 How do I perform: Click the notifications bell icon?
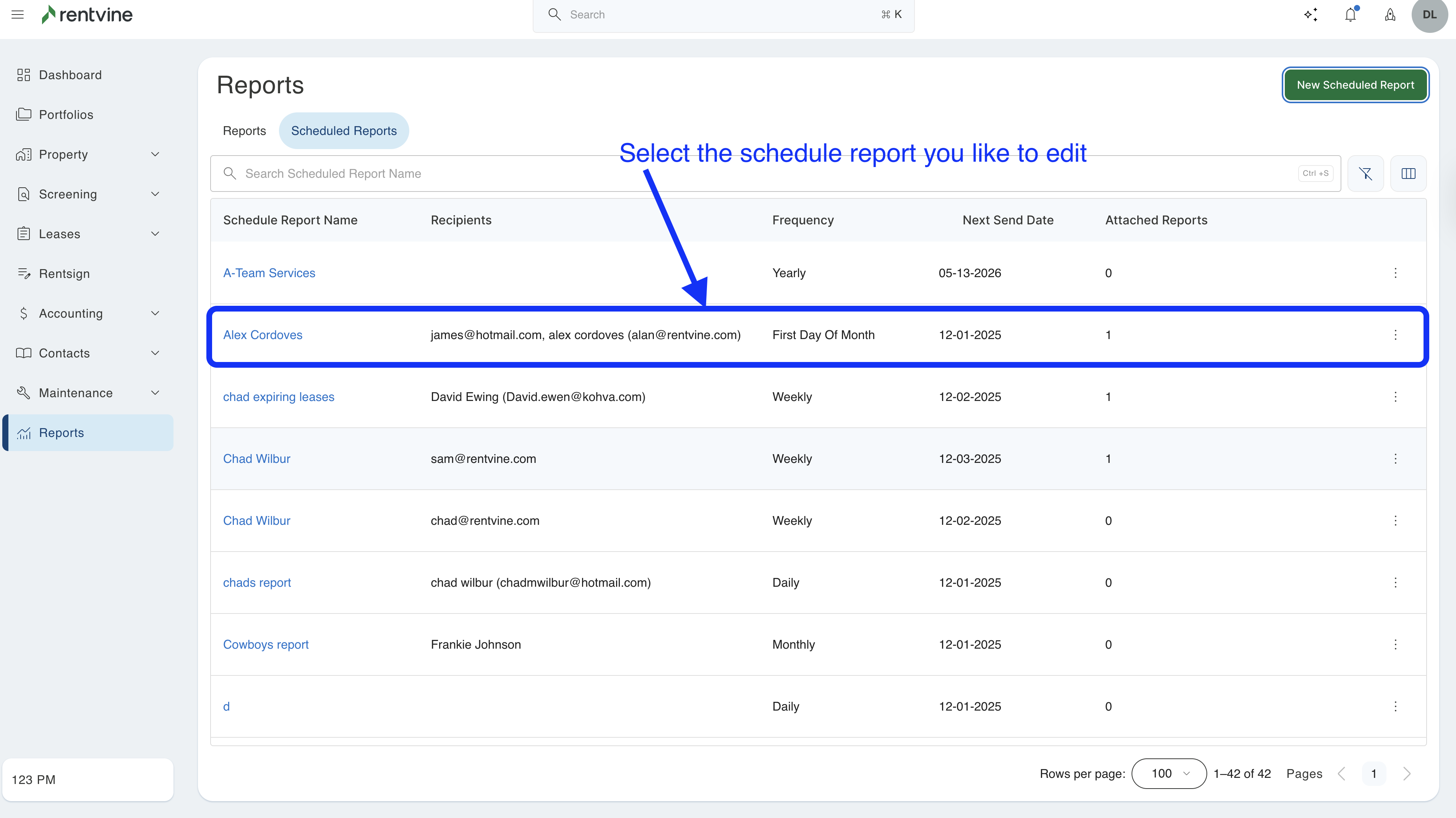(x=1350, y=15)
